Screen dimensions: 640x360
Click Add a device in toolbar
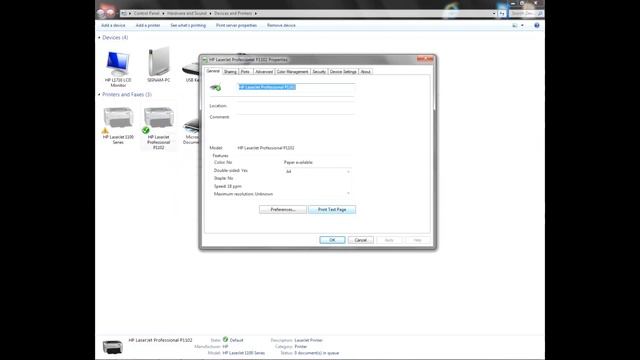113,25
